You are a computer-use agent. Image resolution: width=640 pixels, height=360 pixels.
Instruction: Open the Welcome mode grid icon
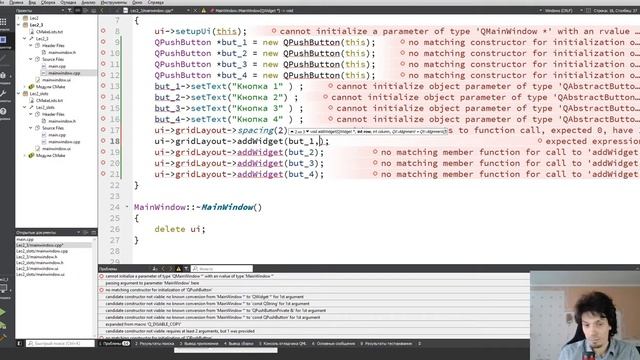click(x=3, y=22)
